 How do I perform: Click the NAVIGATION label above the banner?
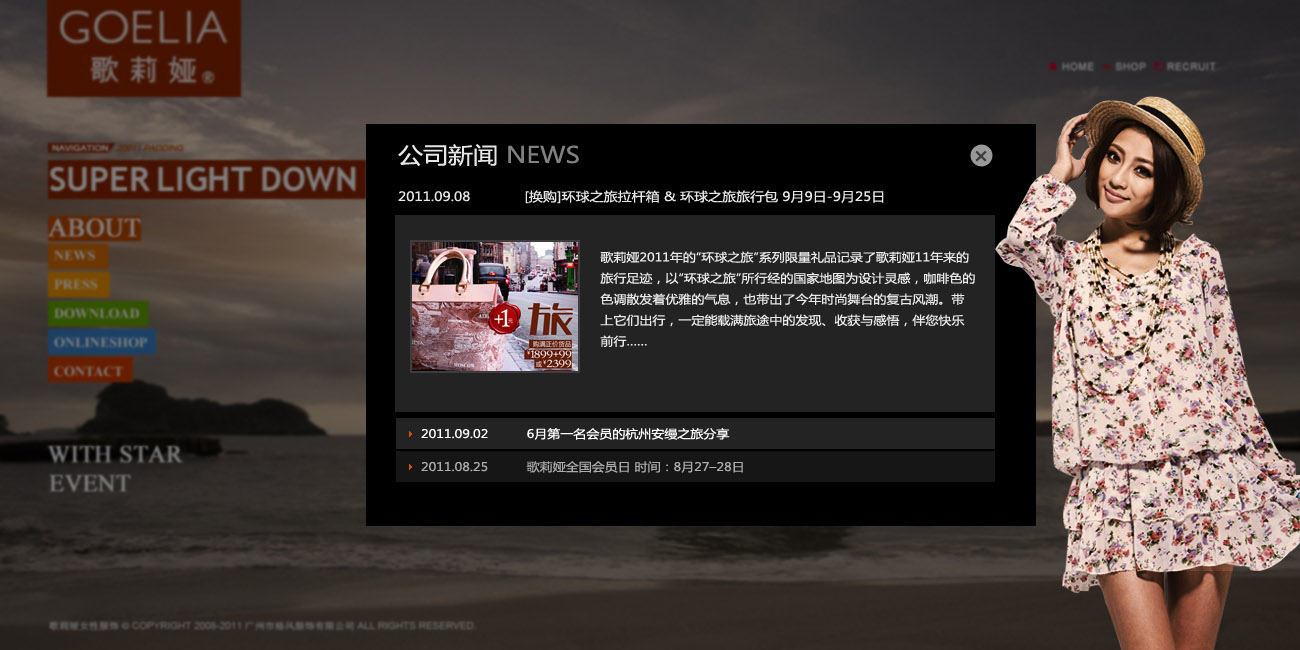[79, 148]
